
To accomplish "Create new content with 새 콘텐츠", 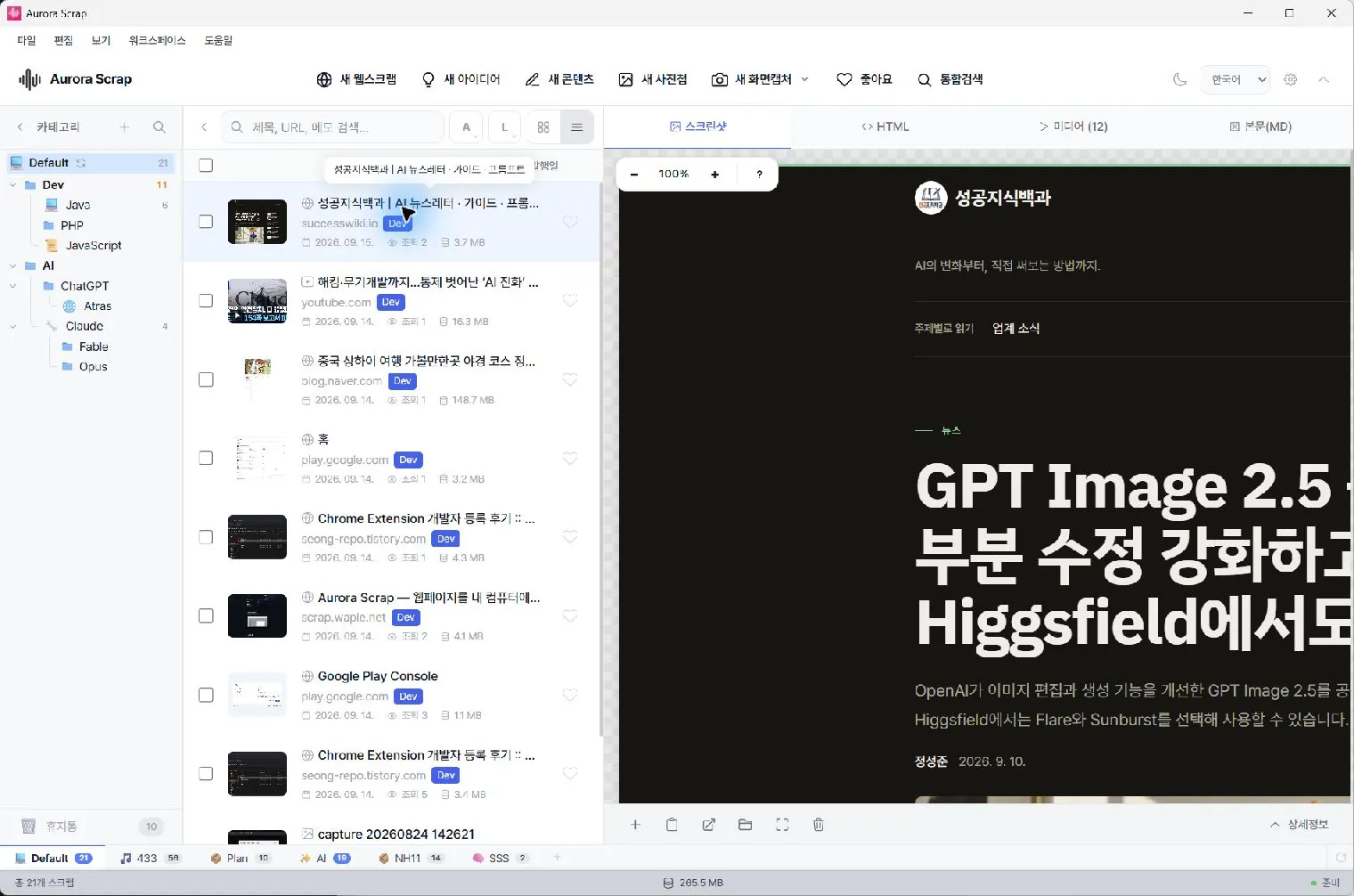I will (x=559, y=79).
